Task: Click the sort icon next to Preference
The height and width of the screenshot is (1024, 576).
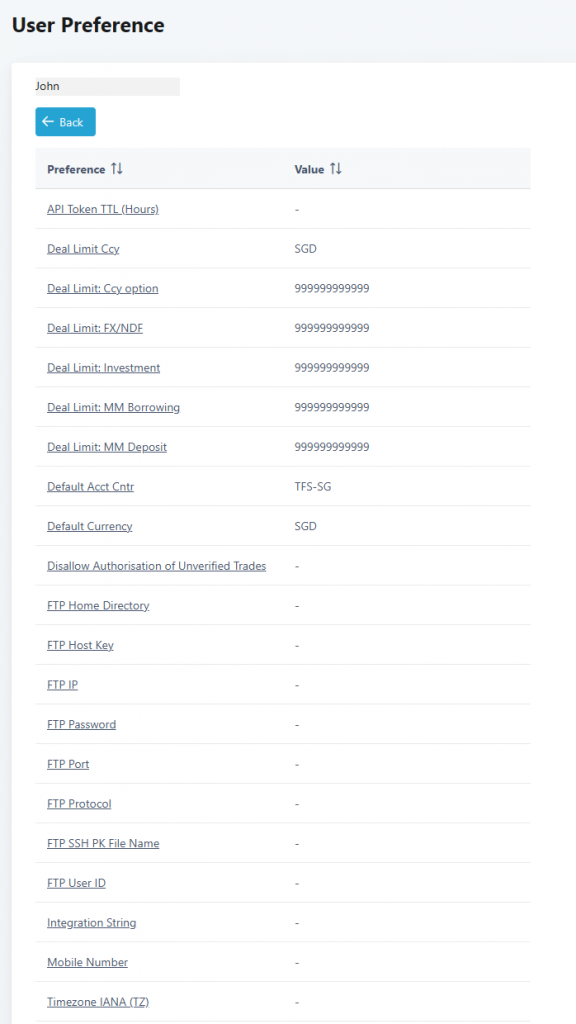Action: click(117, 169)
